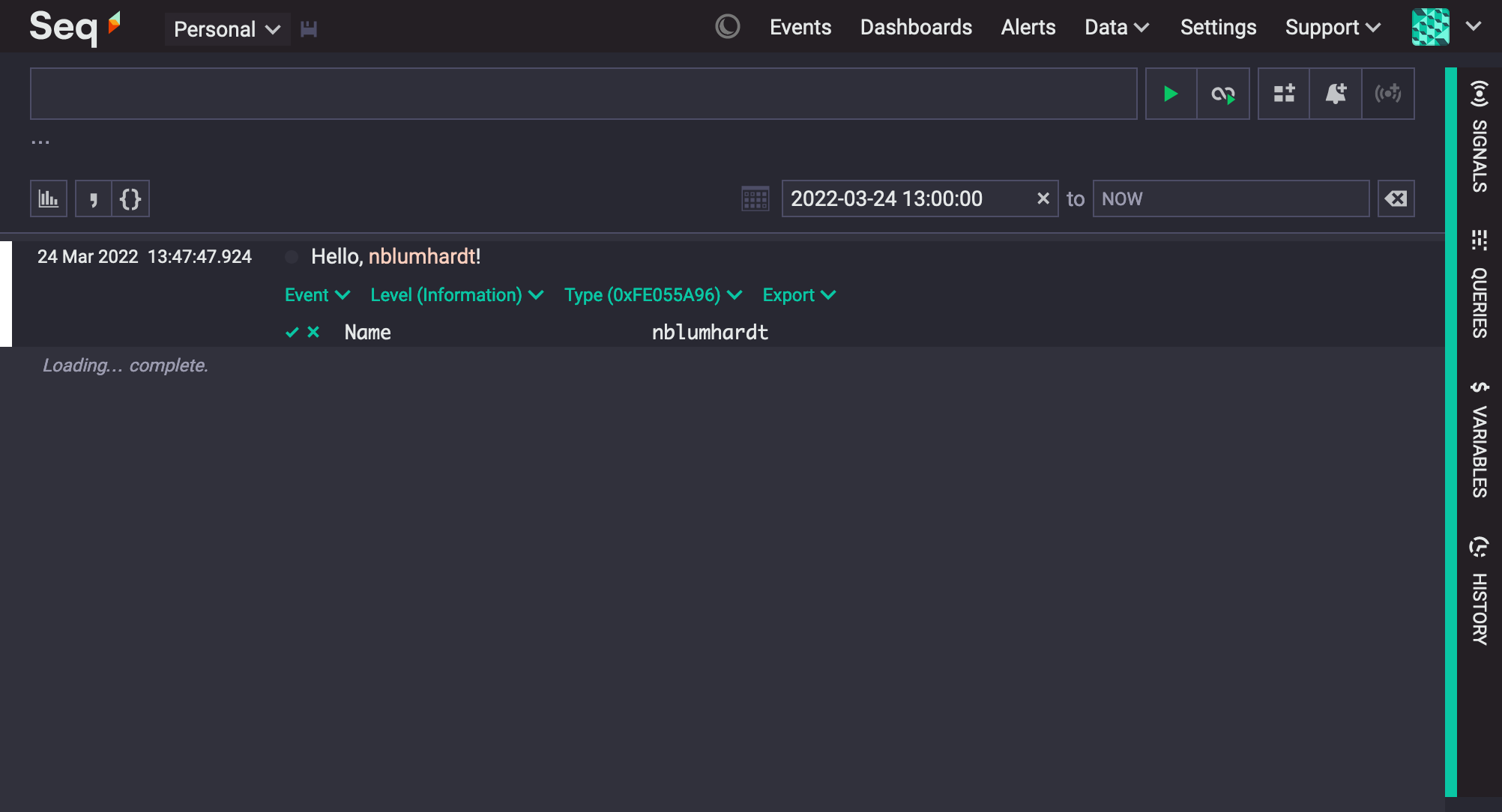1502x812 pixels.
Task: Open the Variables side panel
Action: (x=1479, y=439)
